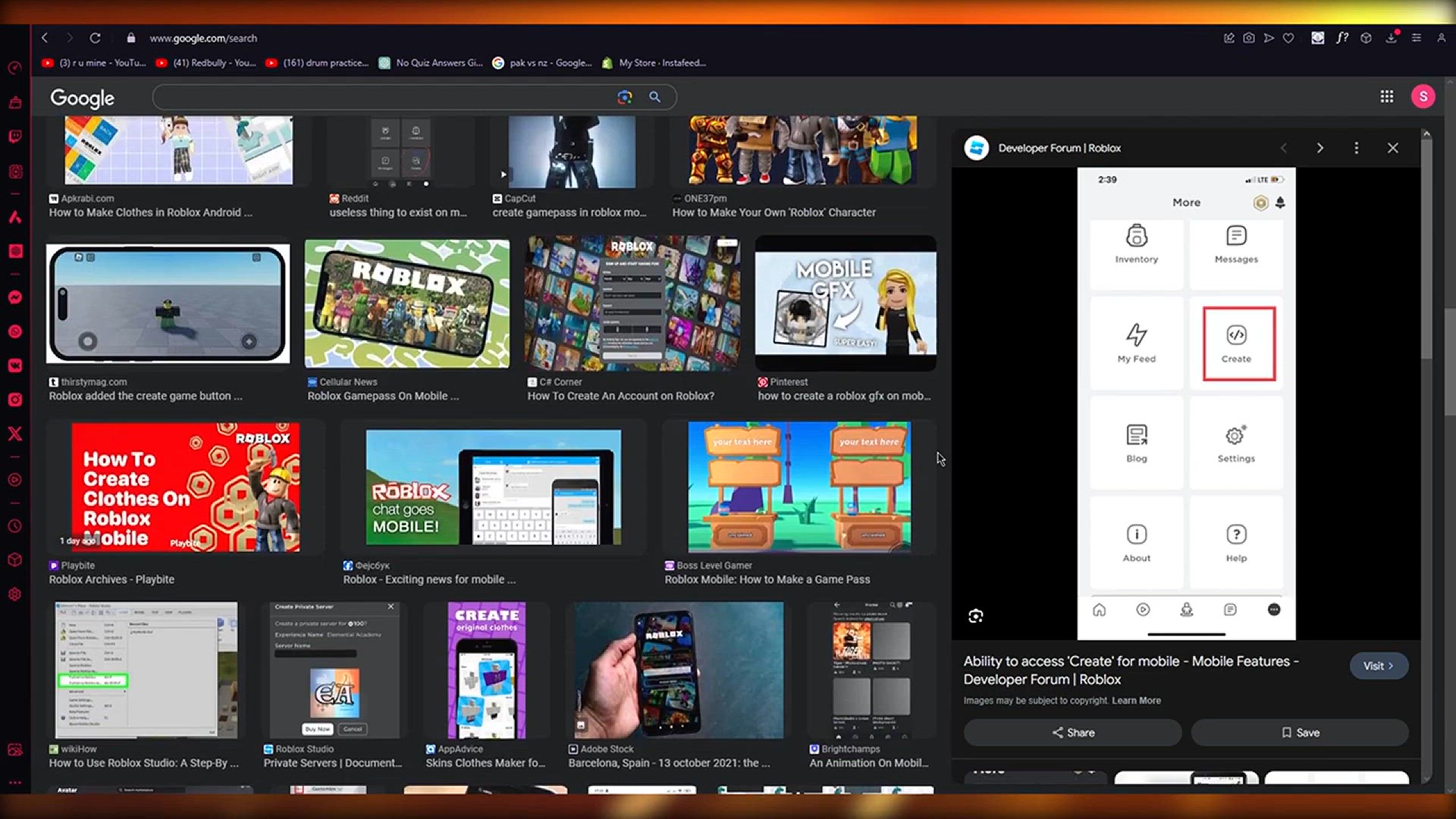Open Messenger from the browser sidebar
The height and width of the screenshot is (819, 1456).
[x=15, y=297]
